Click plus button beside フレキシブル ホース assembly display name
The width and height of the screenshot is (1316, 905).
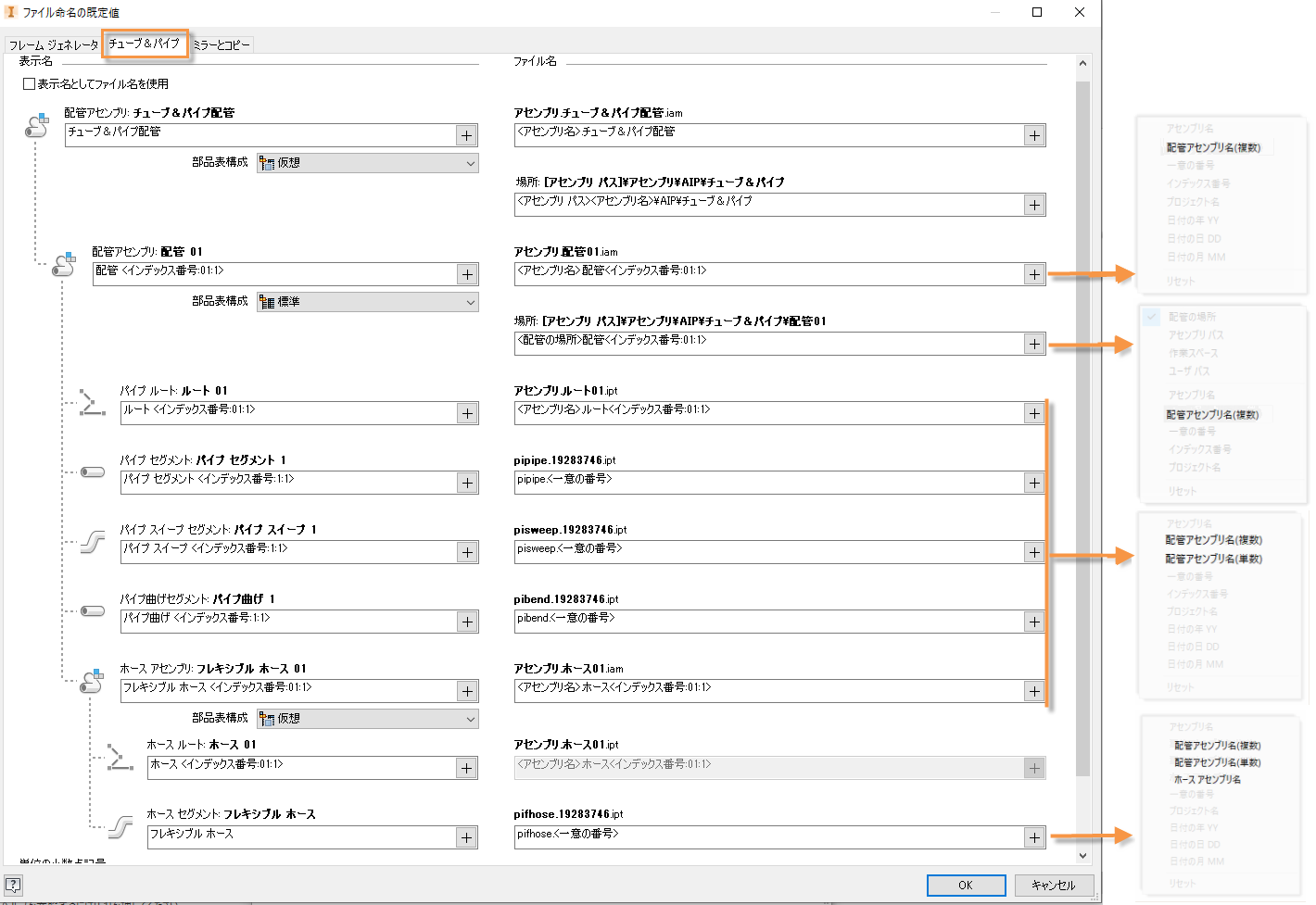tap(466, 691)
